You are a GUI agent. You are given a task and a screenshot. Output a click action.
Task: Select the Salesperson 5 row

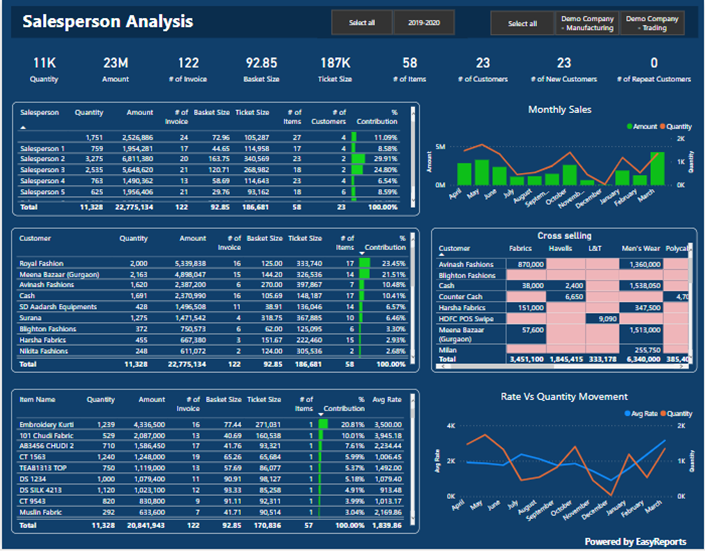pos(209,192)
